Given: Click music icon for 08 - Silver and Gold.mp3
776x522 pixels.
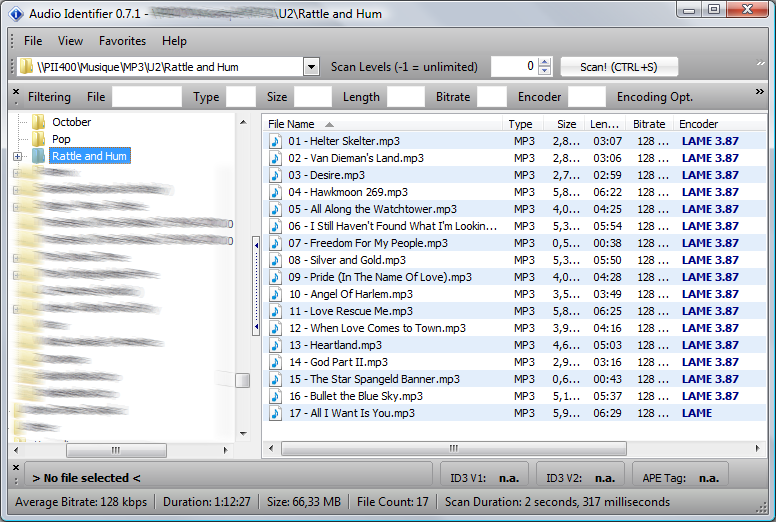Looking at the screenshot, I should pos(275,260).
